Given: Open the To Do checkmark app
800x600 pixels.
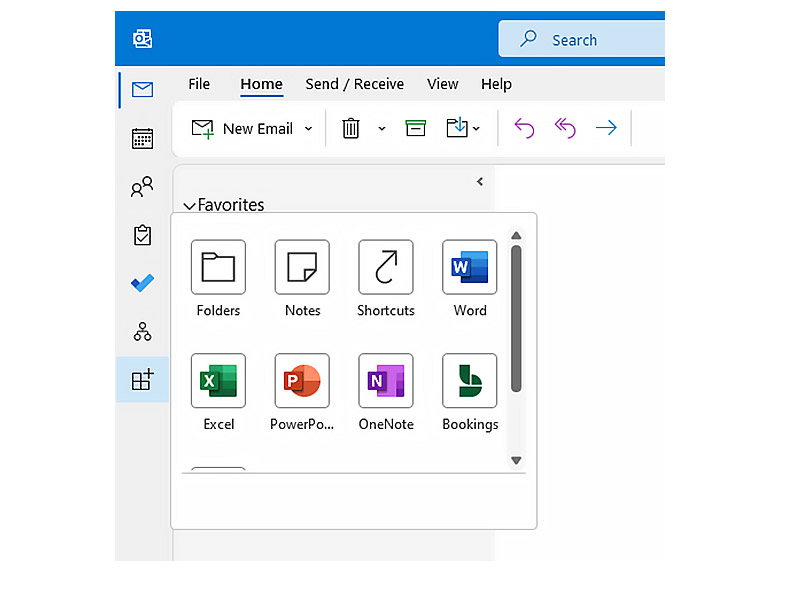Looking at the screenshot, I should point(142,283).
